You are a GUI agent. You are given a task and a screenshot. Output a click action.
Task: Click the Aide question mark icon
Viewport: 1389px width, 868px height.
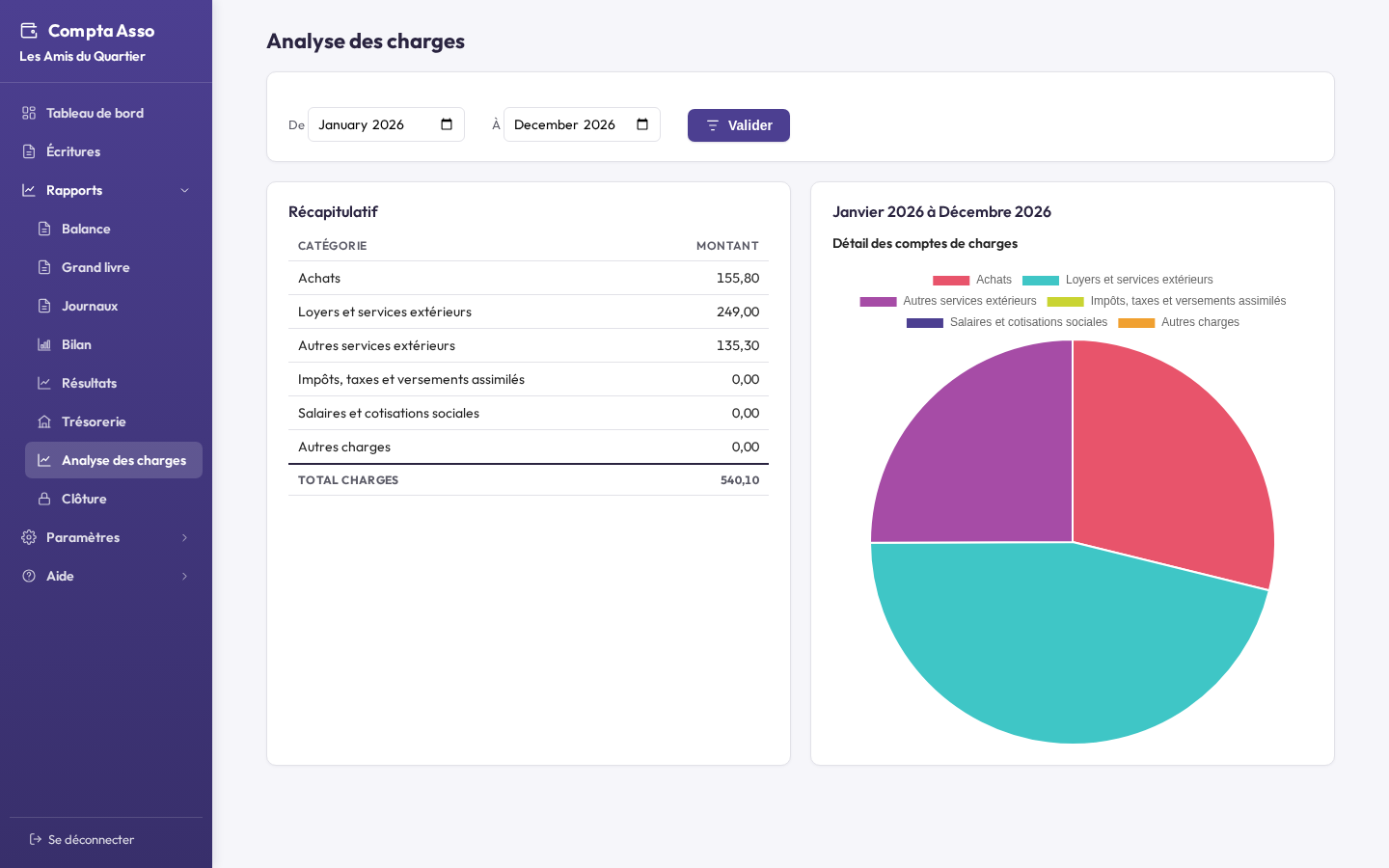pyautogui.click(x=29, y=576)
